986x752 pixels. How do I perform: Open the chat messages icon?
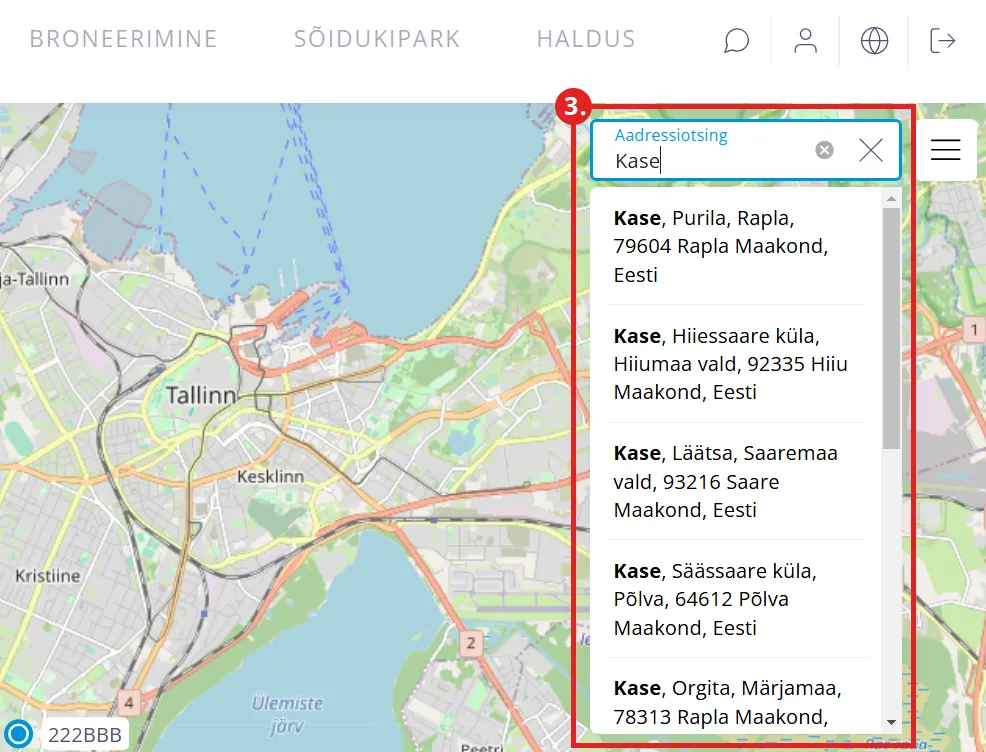point(736,41)
